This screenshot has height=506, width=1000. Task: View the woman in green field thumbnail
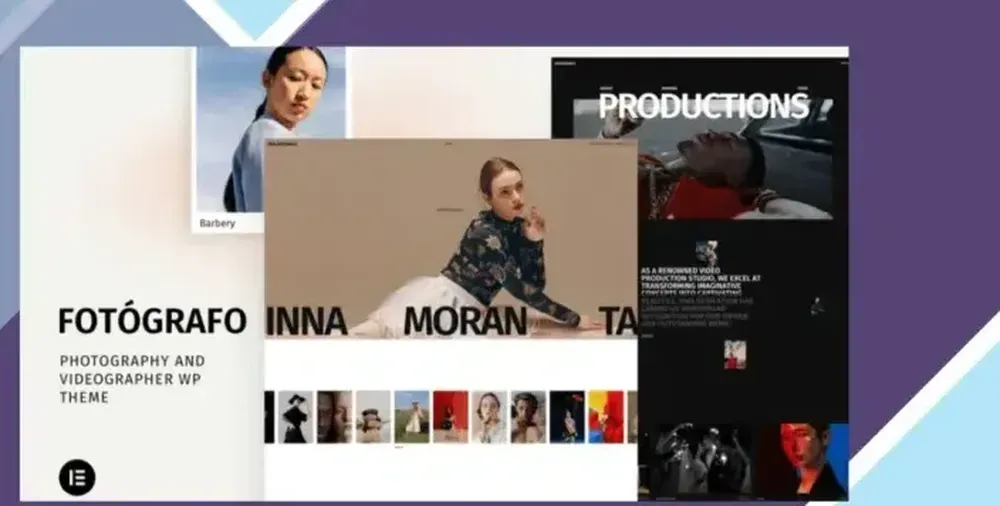click(412, 417)
